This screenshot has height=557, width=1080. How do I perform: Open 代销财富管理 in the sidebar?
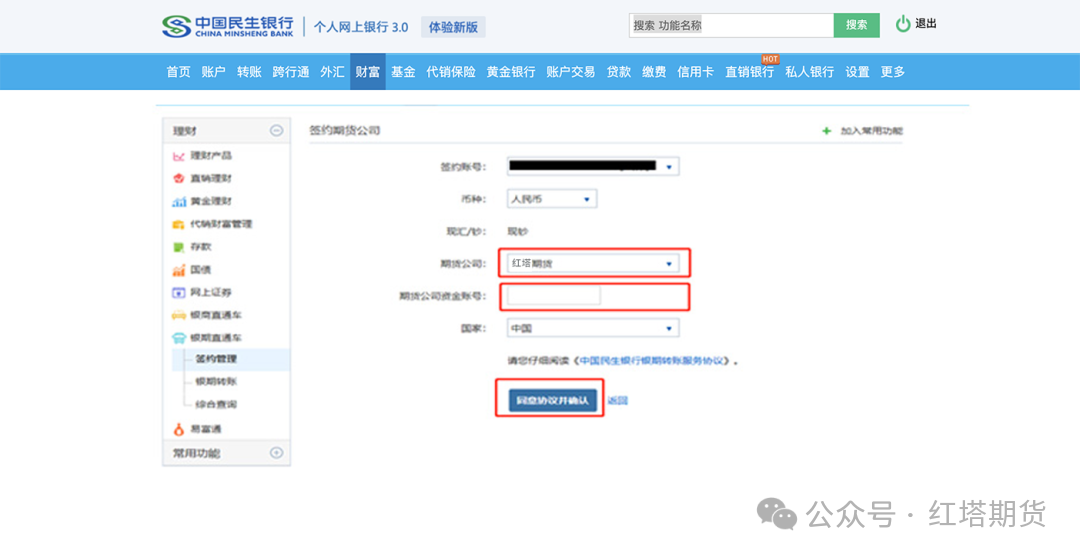click(x=221, y=224)
